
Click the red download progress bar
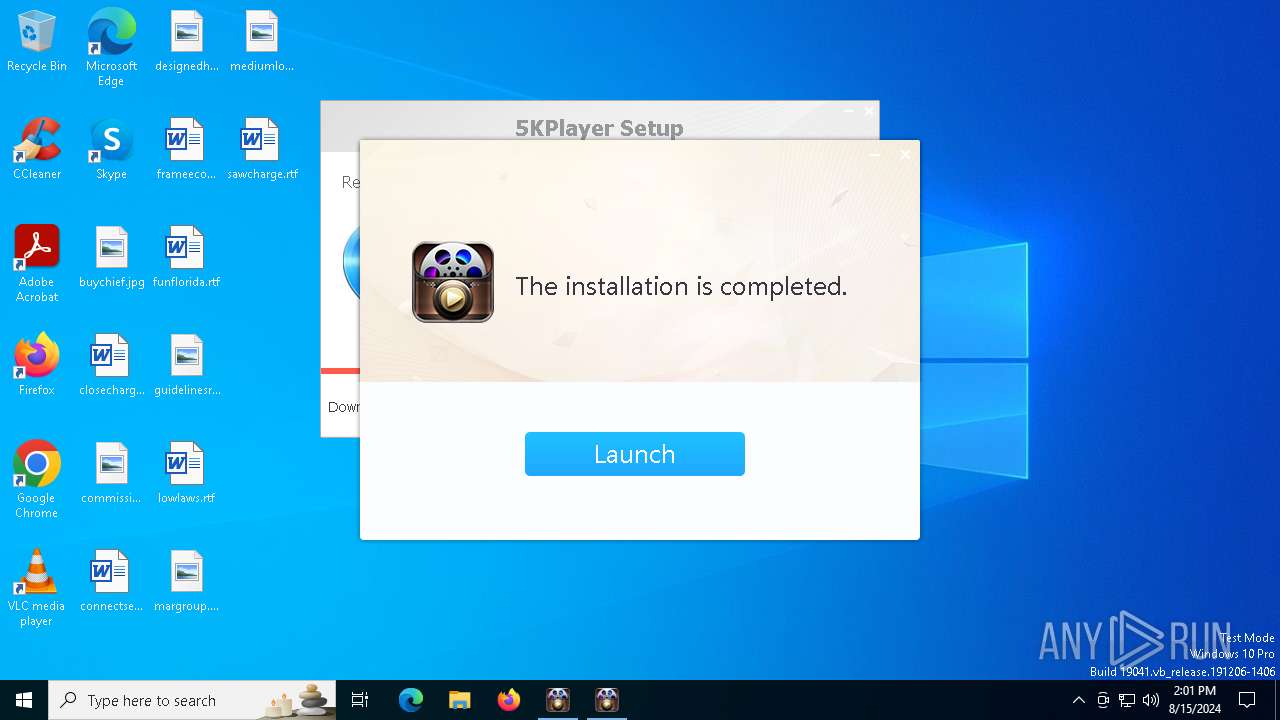[340, 371]
